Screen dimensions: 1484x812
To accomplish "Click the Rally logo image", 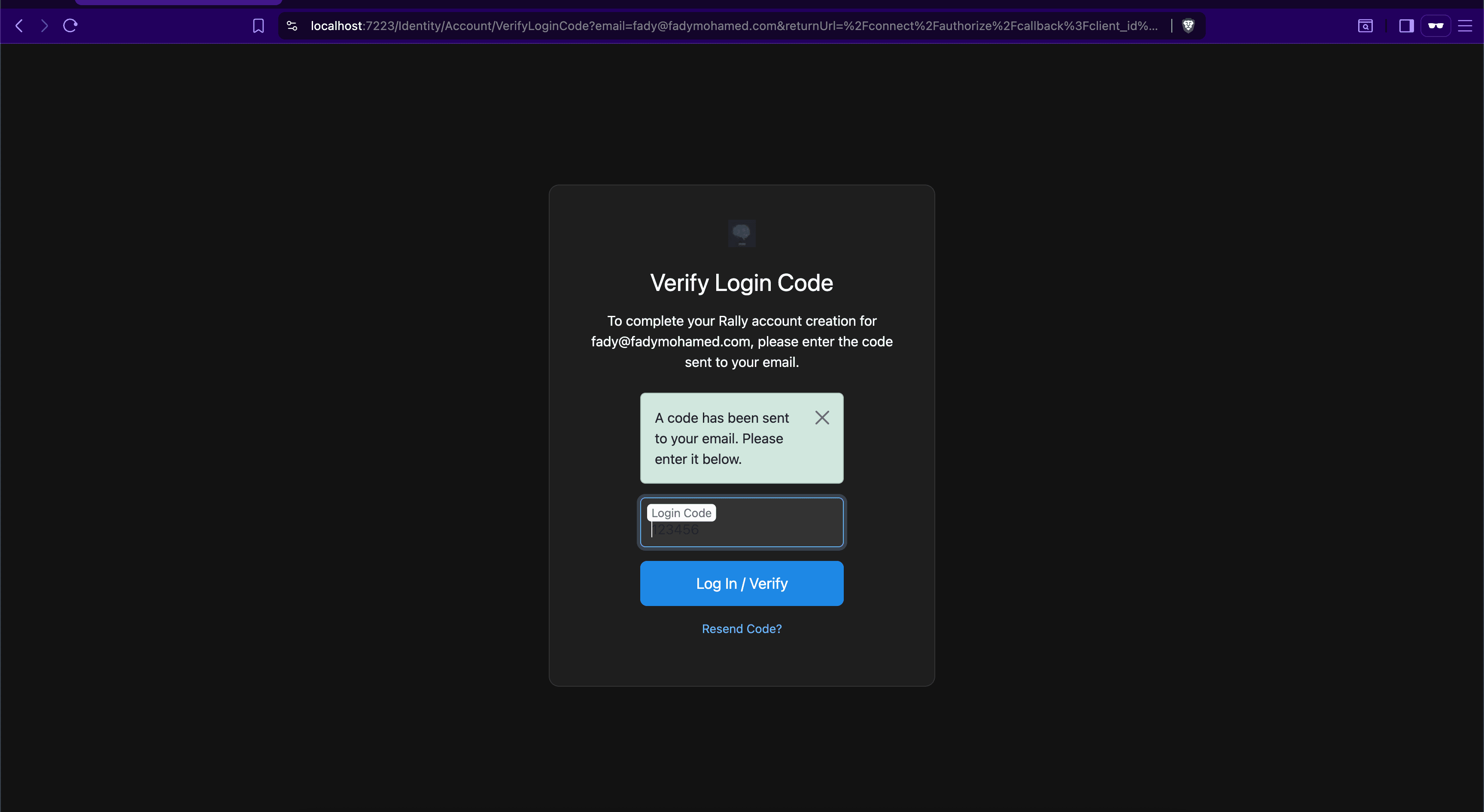I will (742, 233).
